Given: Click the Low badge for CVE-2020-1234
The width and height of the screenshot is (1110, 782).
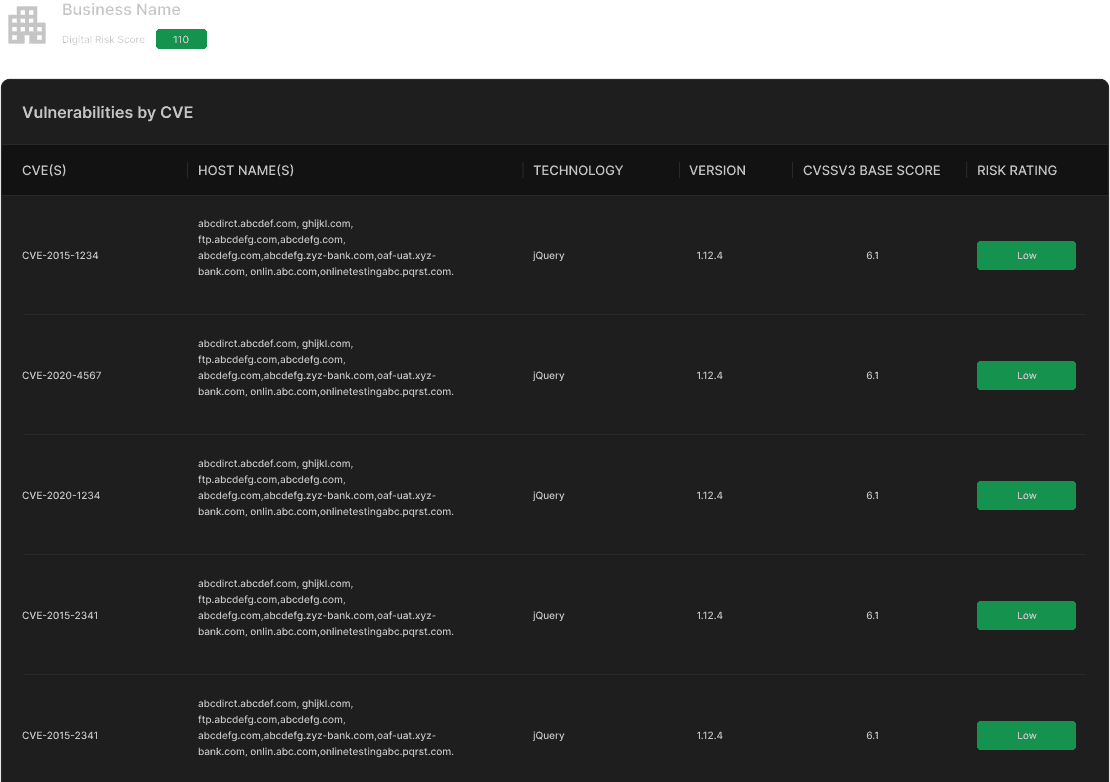Looking at the screenshot, I should pos(1026,495).
